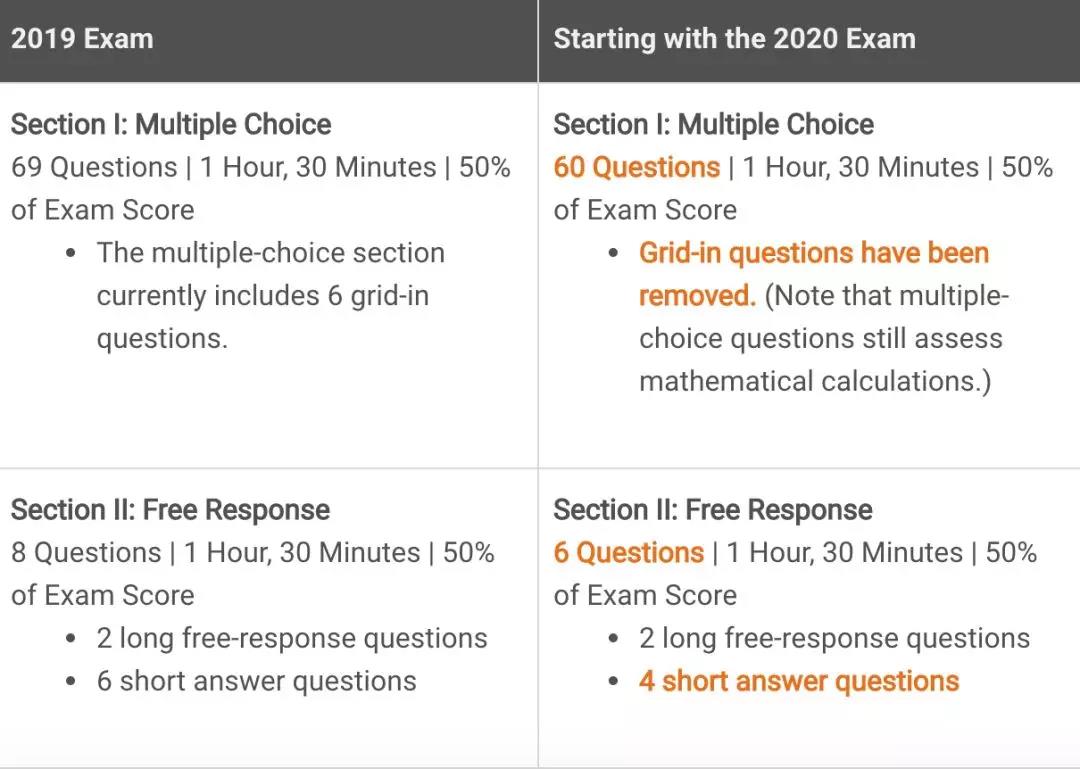Screen dimensions: 1080x769
Task: Click "1 Hour, 30 Minutes" beside 69 Questions
Action: click(318, 167)
